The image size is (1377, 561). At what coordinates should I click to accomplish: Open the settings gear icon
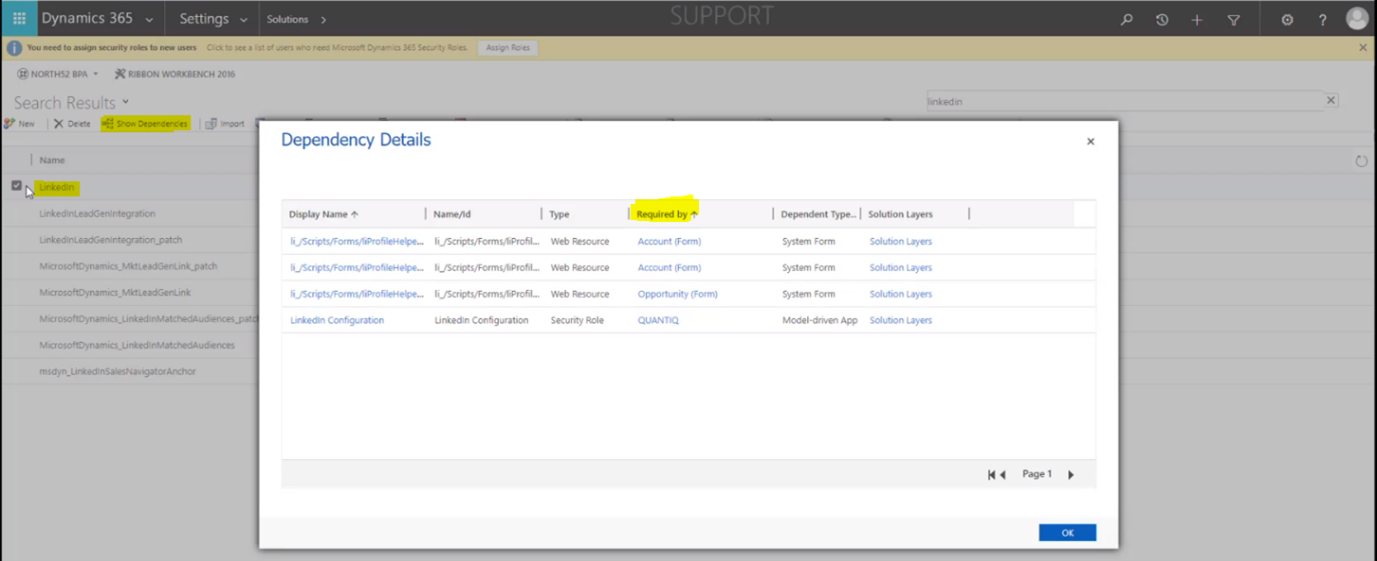pos(1287,19)
